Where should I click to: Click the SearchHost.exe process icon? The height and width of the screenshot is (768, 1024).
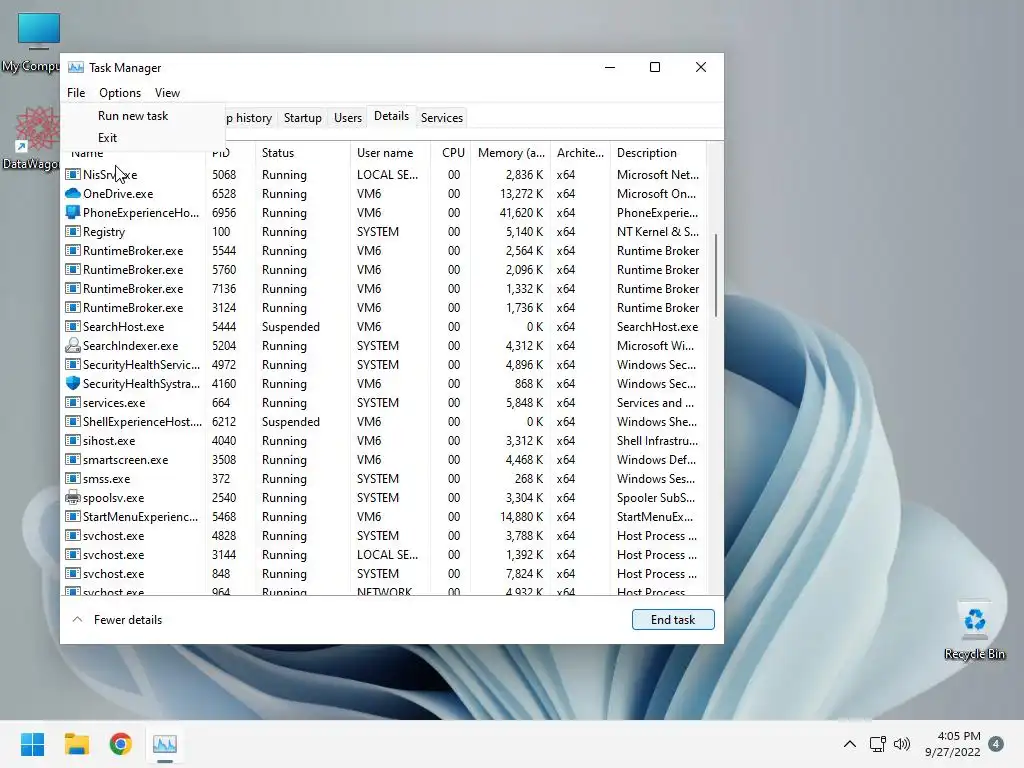(72, 327)
